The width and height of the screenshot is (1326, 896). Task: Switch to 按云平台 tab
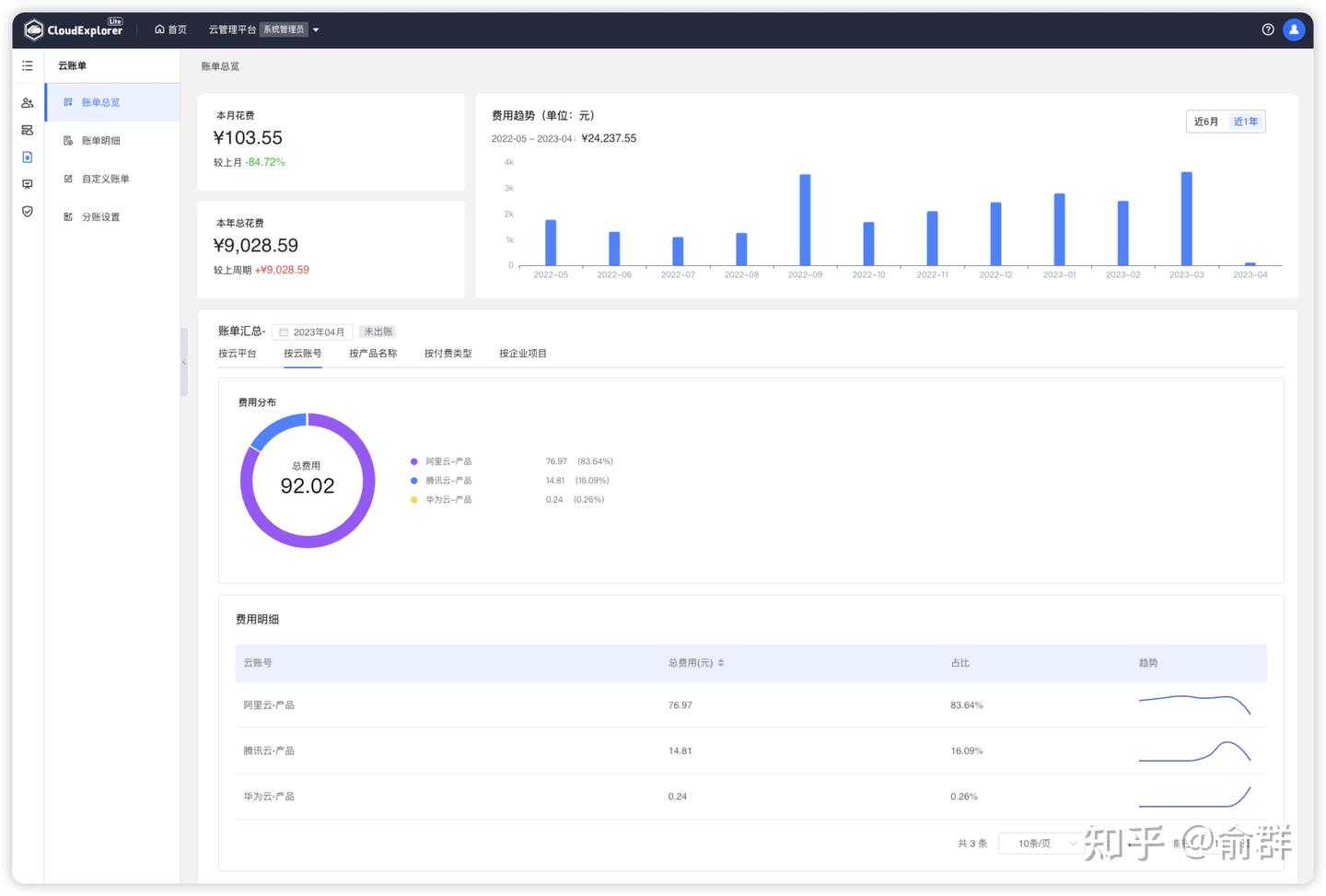238,354
